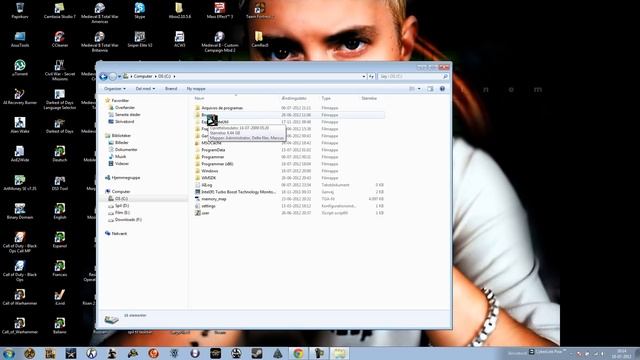Go back with Explorer back arrow
Image resolution: width=640 pixels, height=360 pixels.
103,76
